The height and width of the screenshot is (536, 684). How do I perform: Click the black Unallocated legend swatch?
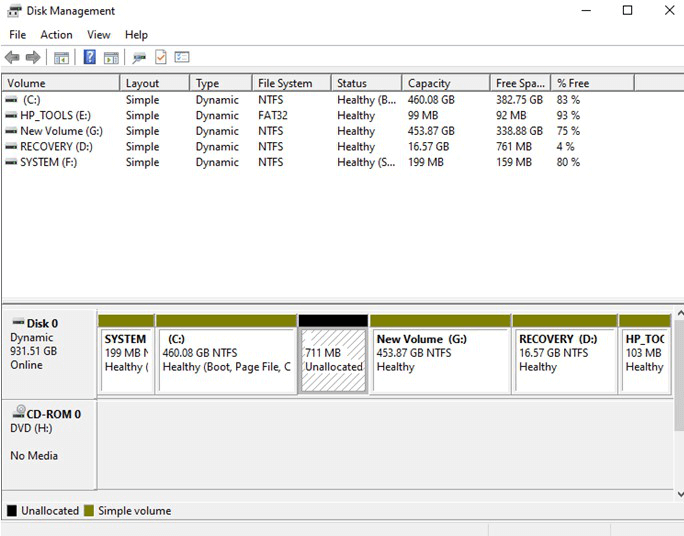[12, 511]
